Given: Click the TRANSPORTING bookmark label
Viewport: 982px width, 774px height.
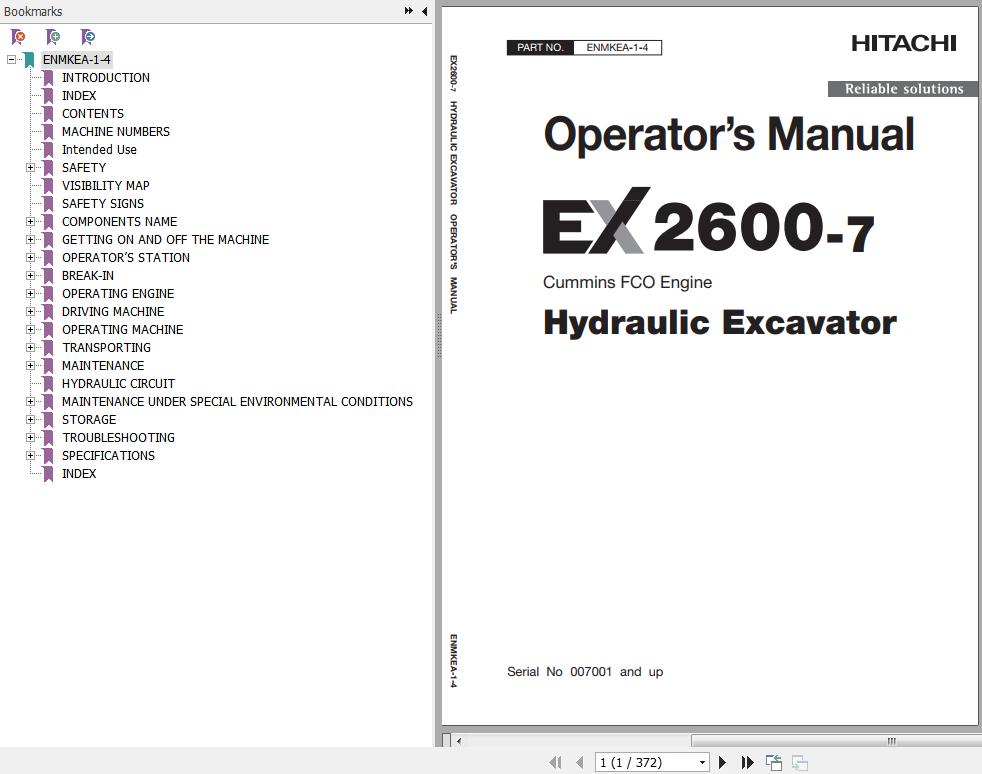Looking at the screenshot, I should click(106, 347).
